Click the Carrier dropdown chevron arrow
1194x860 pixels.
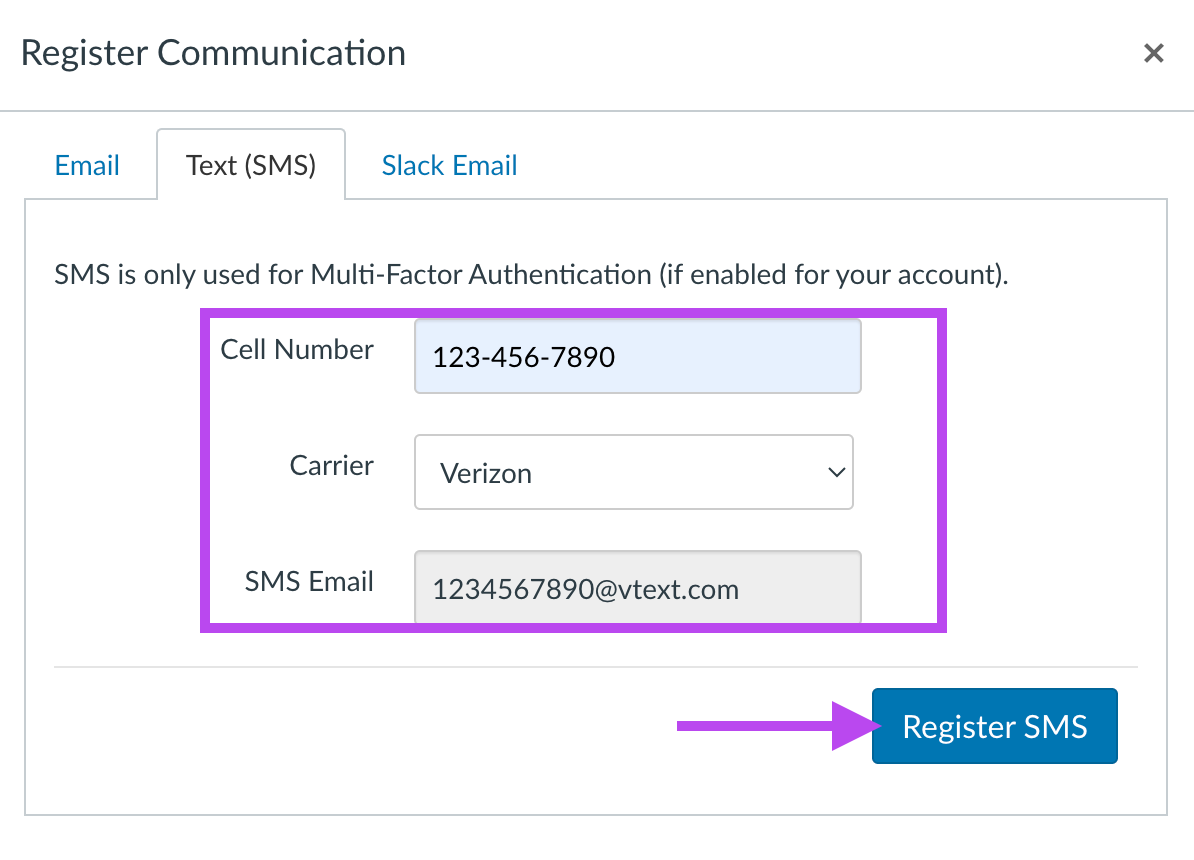[x=836, y=472]
